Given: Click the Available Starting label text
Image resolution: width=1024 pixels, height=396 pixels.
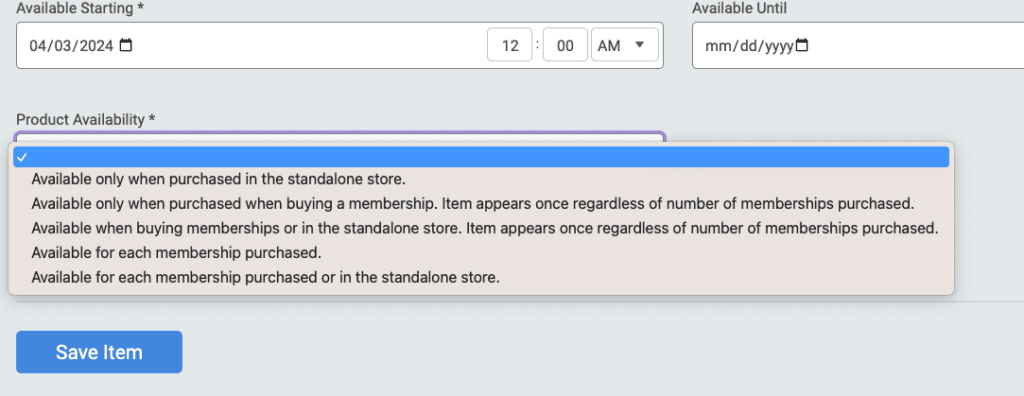Looking at the screenshot, I should 80,8.
